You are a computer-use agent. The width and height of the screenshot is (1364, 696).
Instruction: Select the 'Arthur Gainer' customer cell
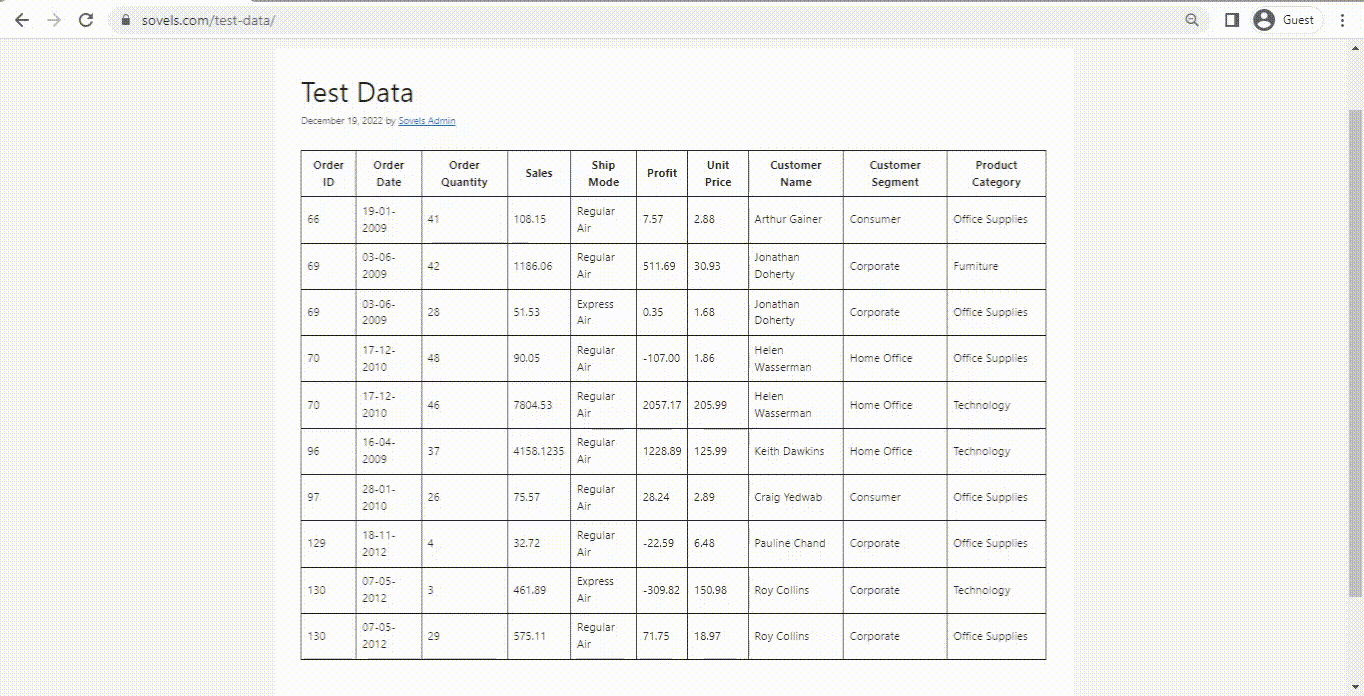796,220
